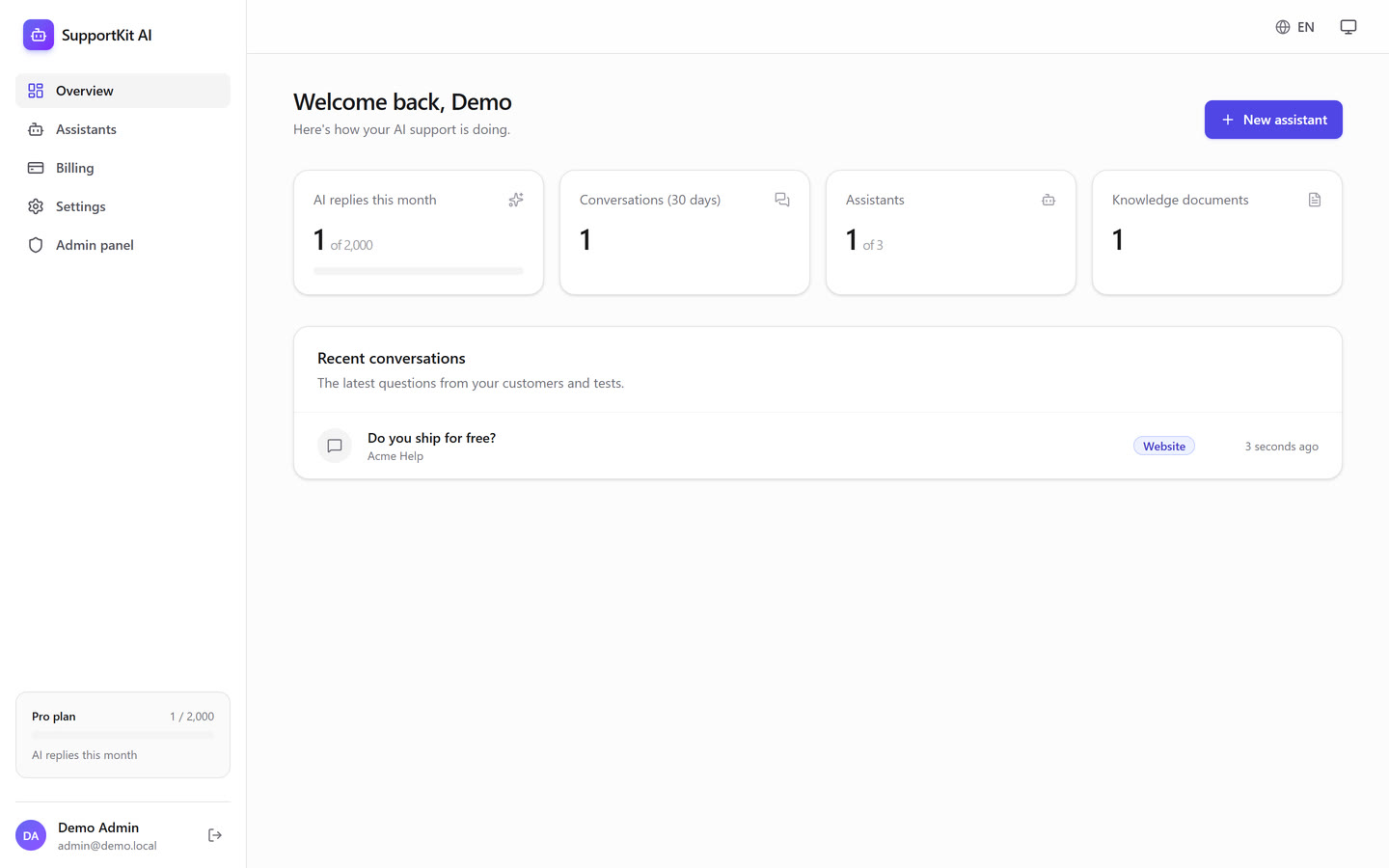Click the AI replies progress bar on dashboard card
This screenshot has height=868, width=1389.
click(x=419, y=271)
